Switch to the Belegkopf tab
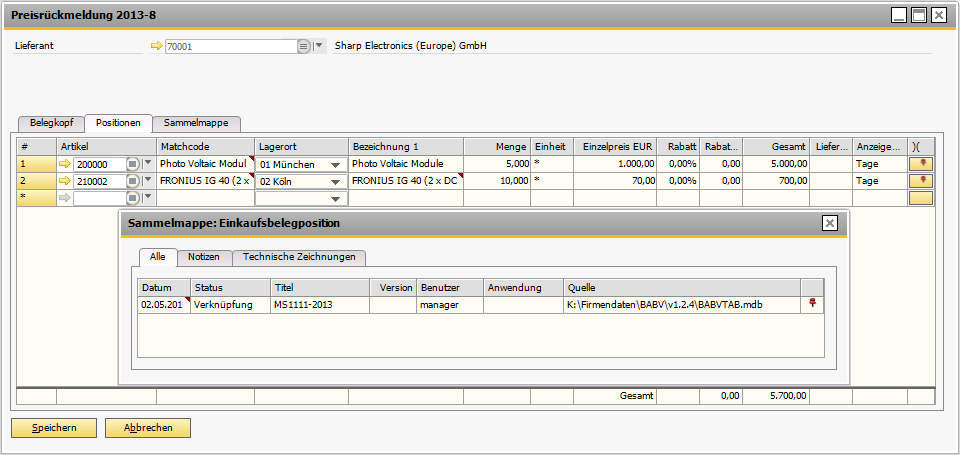The width and height of the screenshot is (960, 455). tap(51, 123)
